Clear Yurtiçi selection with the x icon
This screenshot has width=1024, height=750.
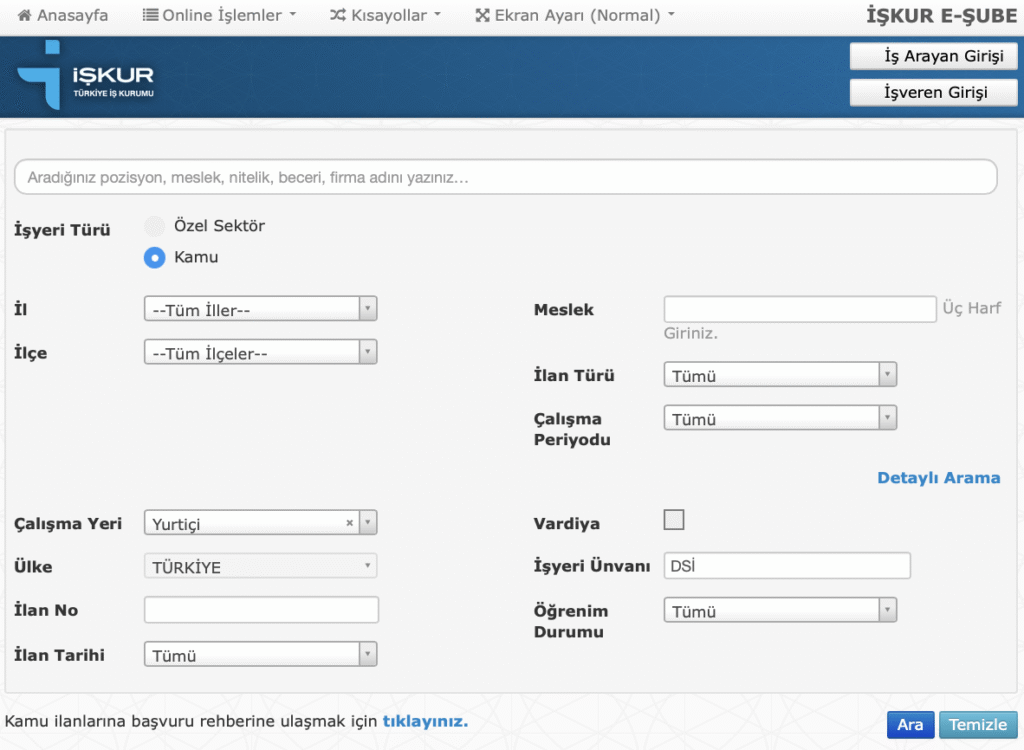pos(349,523)
